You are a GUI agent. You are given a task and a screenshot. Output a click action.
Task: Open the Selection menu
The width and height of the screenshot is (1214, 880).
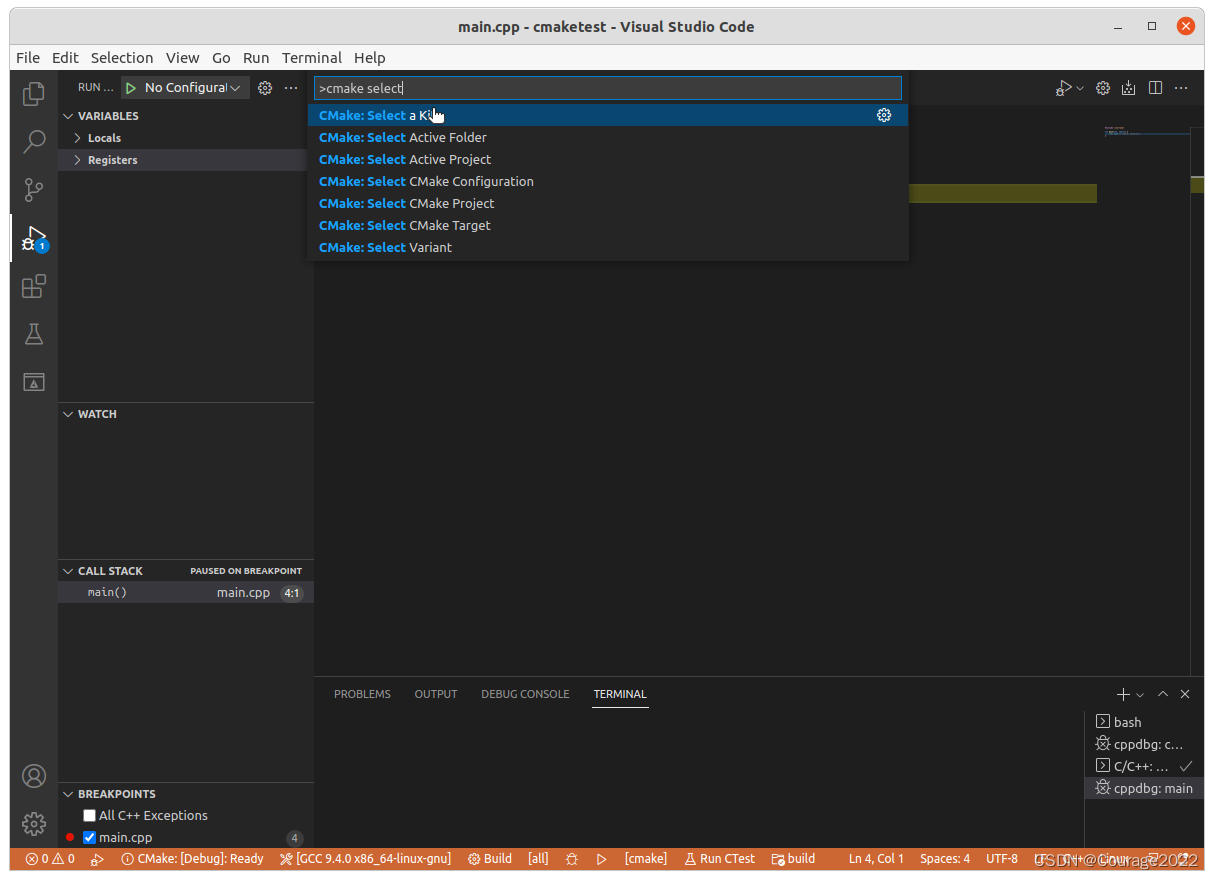click(x=122, y=58)
